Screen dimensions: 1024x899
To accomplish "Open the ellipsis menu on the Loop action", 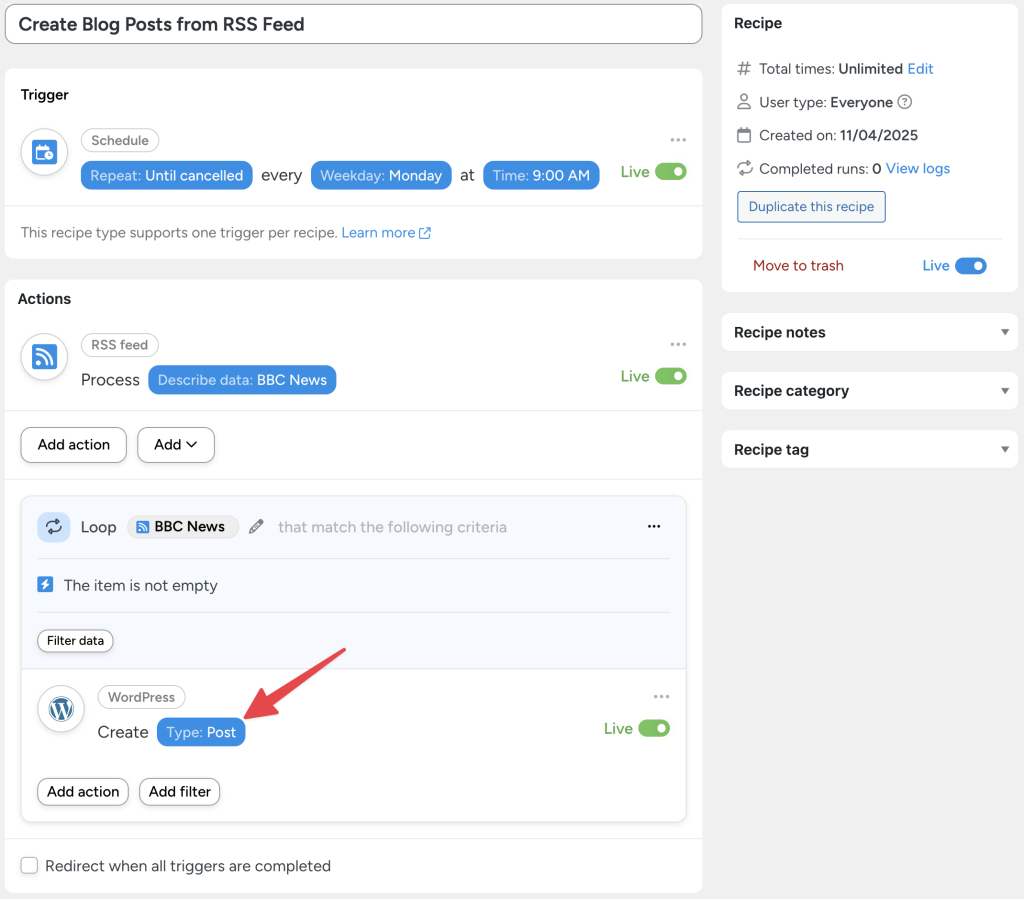I will (x=655, y=525).
